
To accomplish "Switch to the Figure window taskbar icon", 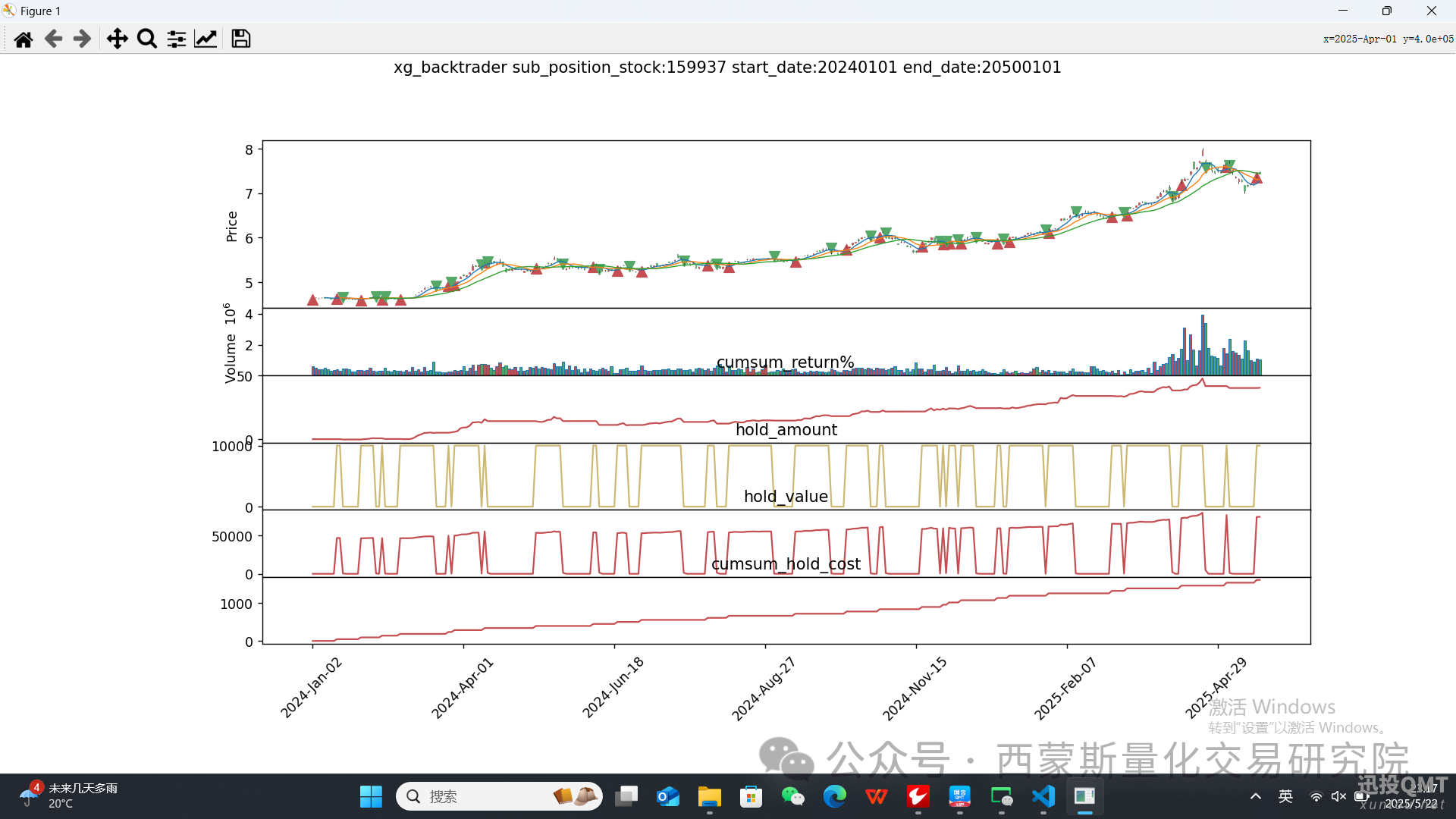I will (1085, 796).
